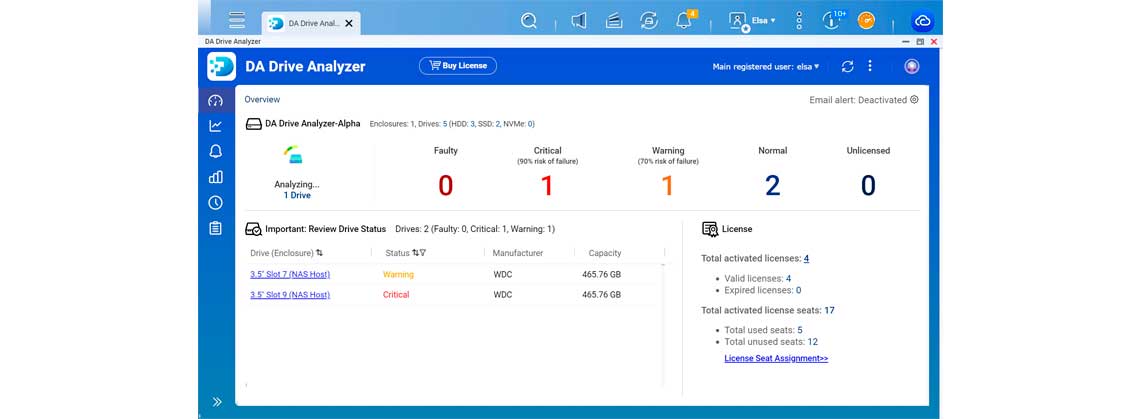Image resolution: width=1140 pixels, height=419 pixels.
Task: Open the hamburger main menu
Action: point(237,21)
